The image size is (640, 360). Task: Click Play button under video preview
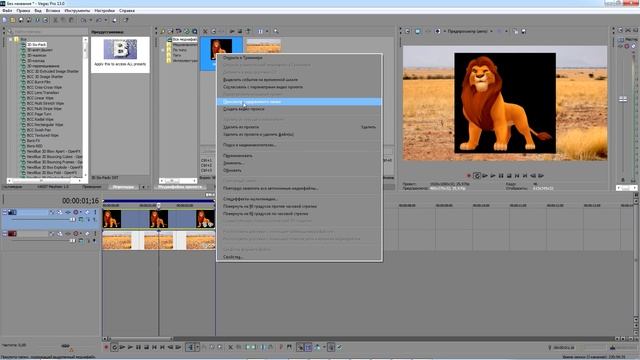click(493, 176)
